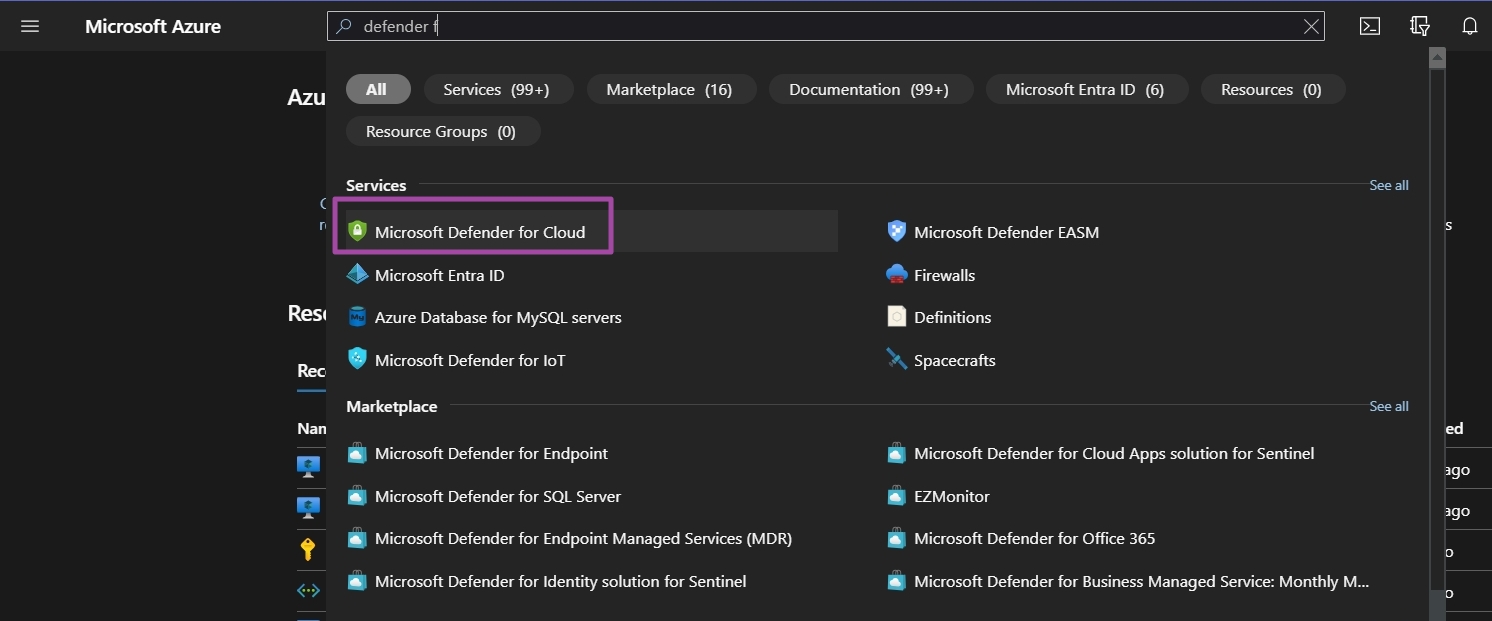This screenshot has width=1492, height=621.
Task: Click the Microsoft Defender for IoT icon
Action: point(357,360)
